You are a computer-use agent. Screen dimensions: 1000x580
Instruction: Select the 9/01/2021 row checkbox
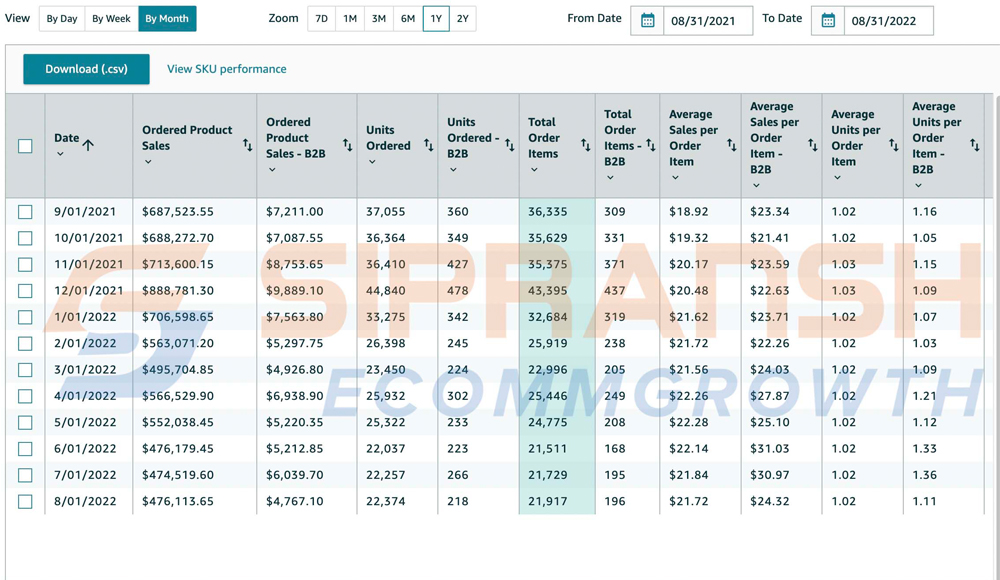pos(25,212)
